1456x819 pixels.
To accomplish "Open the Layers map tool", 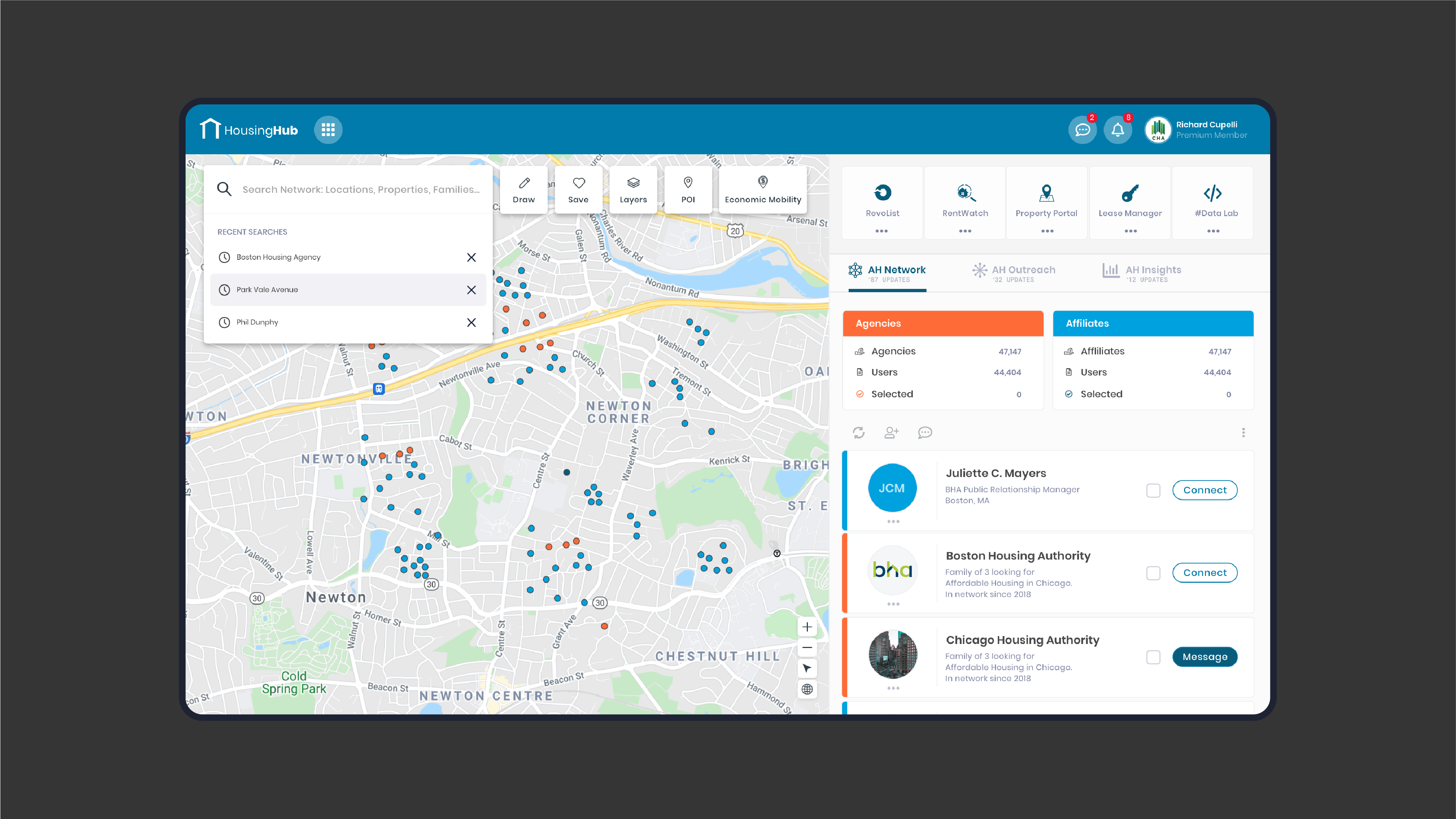I will [633, 190].
